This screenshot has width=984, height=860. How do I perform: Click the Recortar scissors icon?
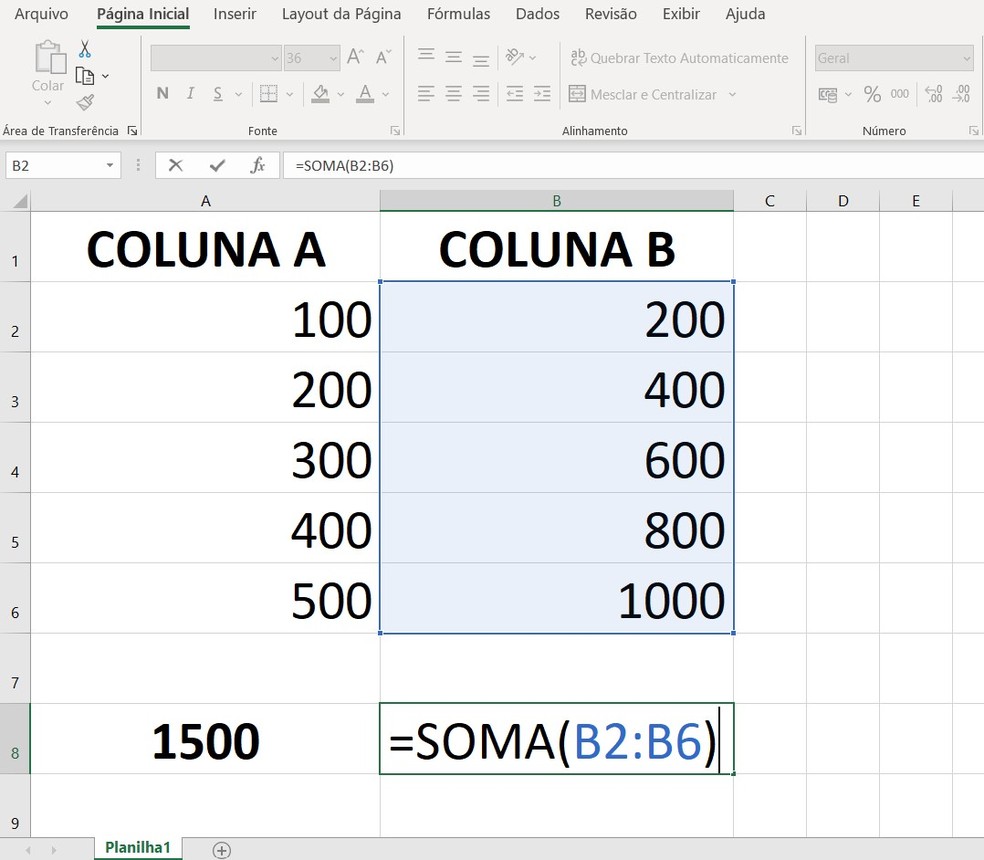(84, 47)
